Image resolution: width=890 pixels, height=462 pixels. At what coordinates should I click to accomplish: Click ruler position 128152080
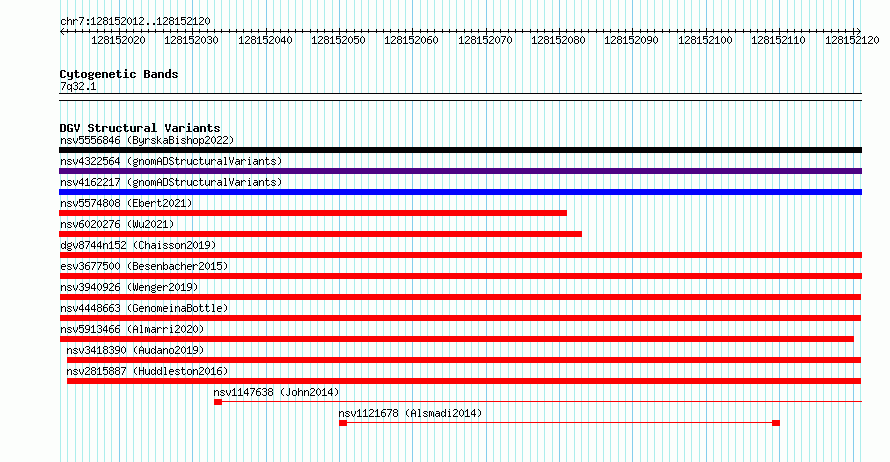(x=559, y=40)
